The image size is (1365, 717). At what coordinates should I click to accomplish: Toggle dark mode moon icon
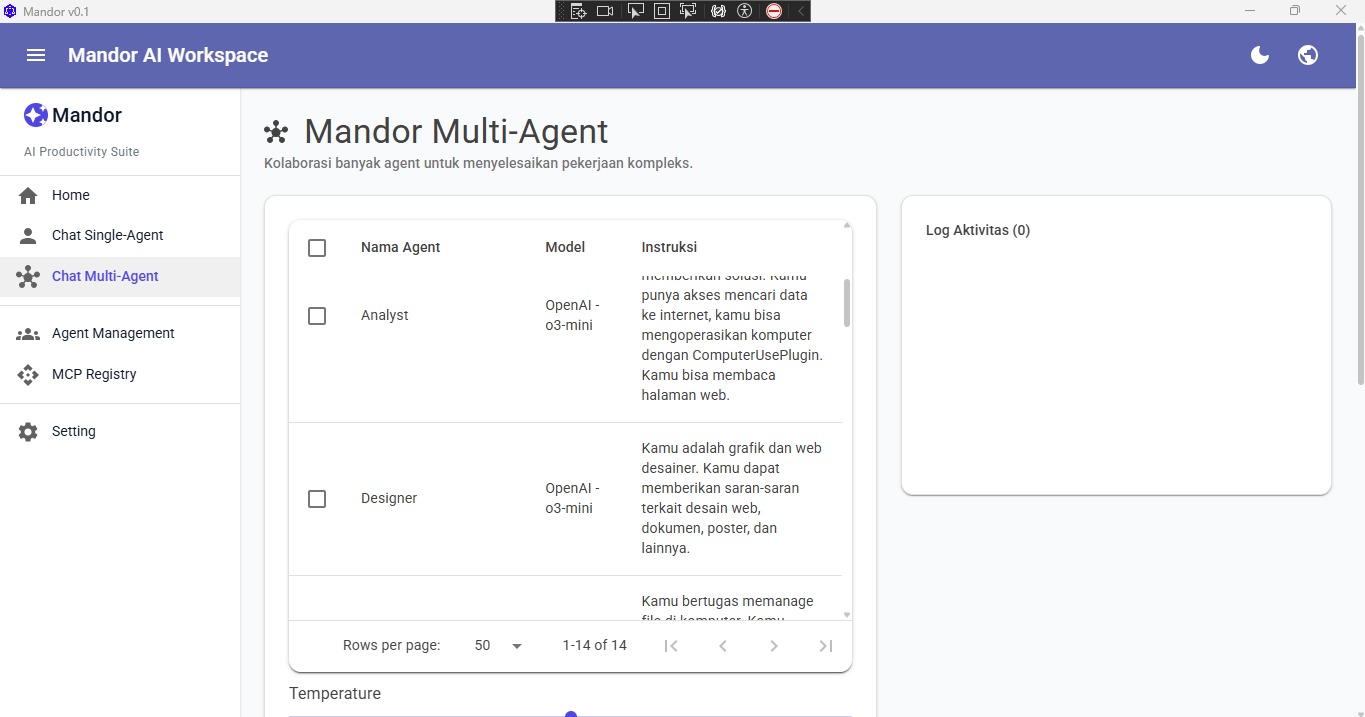[1260, 55]
